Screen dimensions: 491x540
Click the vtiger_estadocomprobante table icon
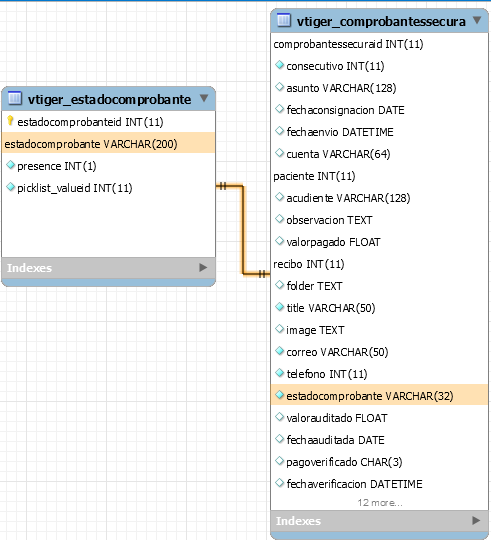14,98
